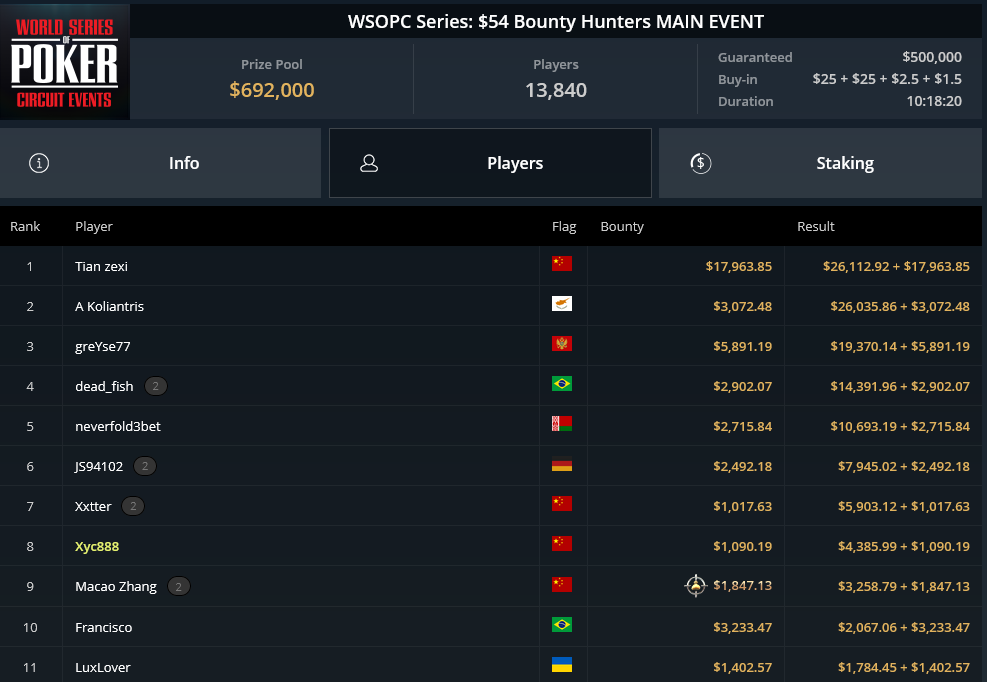Select the highlighted player Xyc888
The width and height of the screenshot is (987, 682).
tap(97, 547)
